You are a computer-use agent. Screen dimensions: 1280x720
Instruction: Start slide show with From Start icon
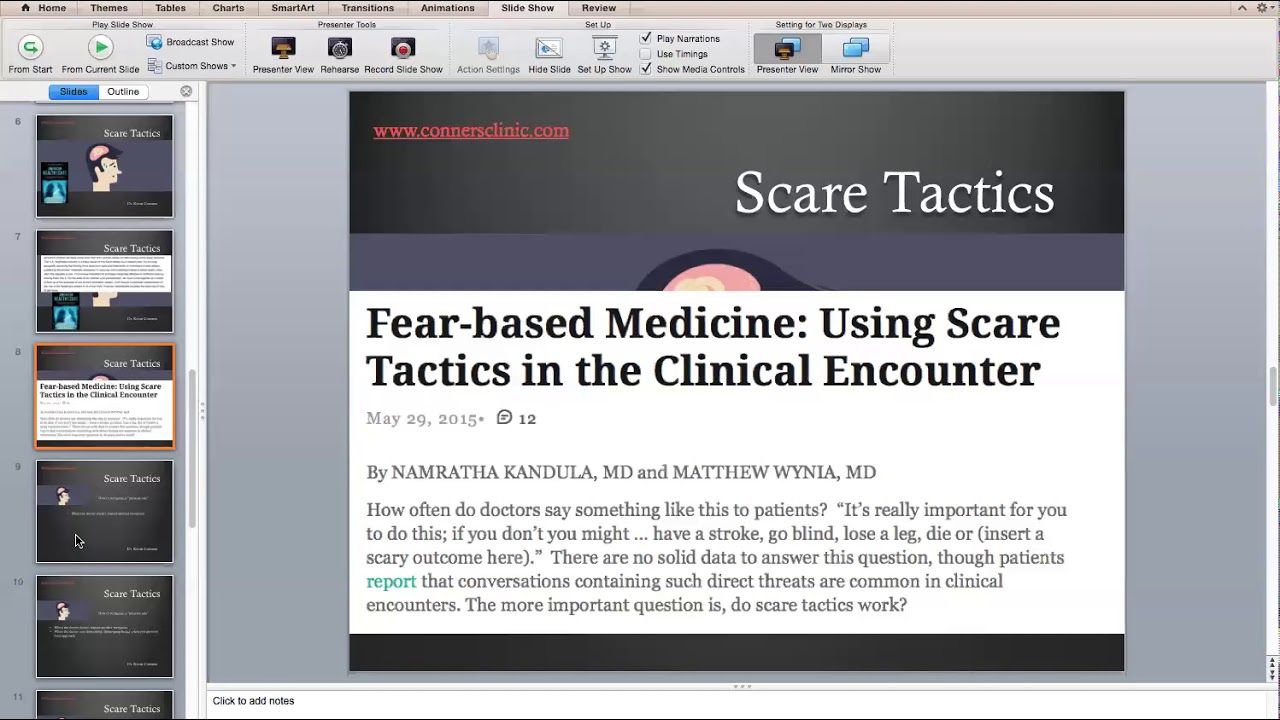(x=30, y=48)
